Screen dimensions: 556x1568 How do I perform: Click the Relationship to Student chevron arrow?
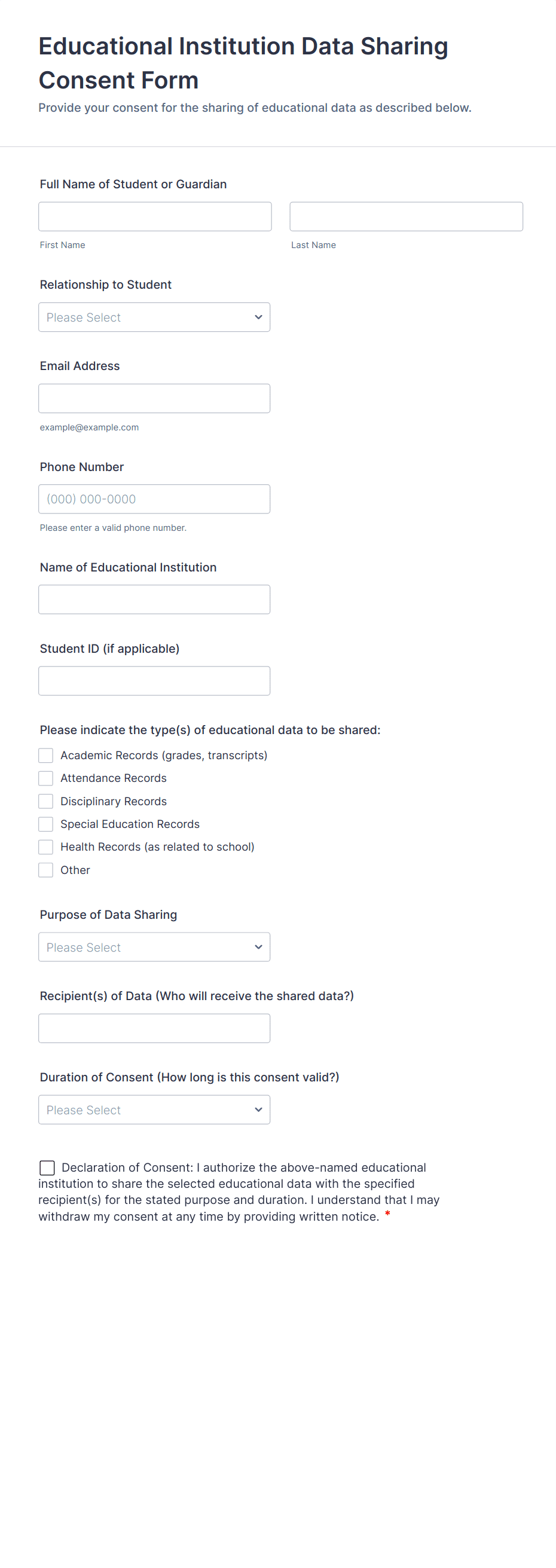(258, 317)
